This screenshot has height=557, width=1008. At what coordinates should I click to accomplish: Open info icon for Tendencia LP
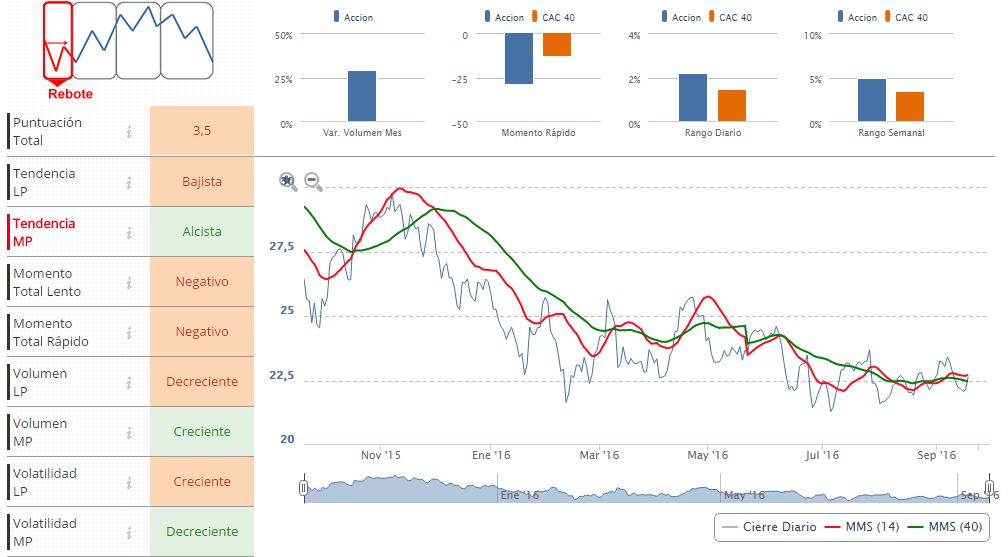[129, 182]
